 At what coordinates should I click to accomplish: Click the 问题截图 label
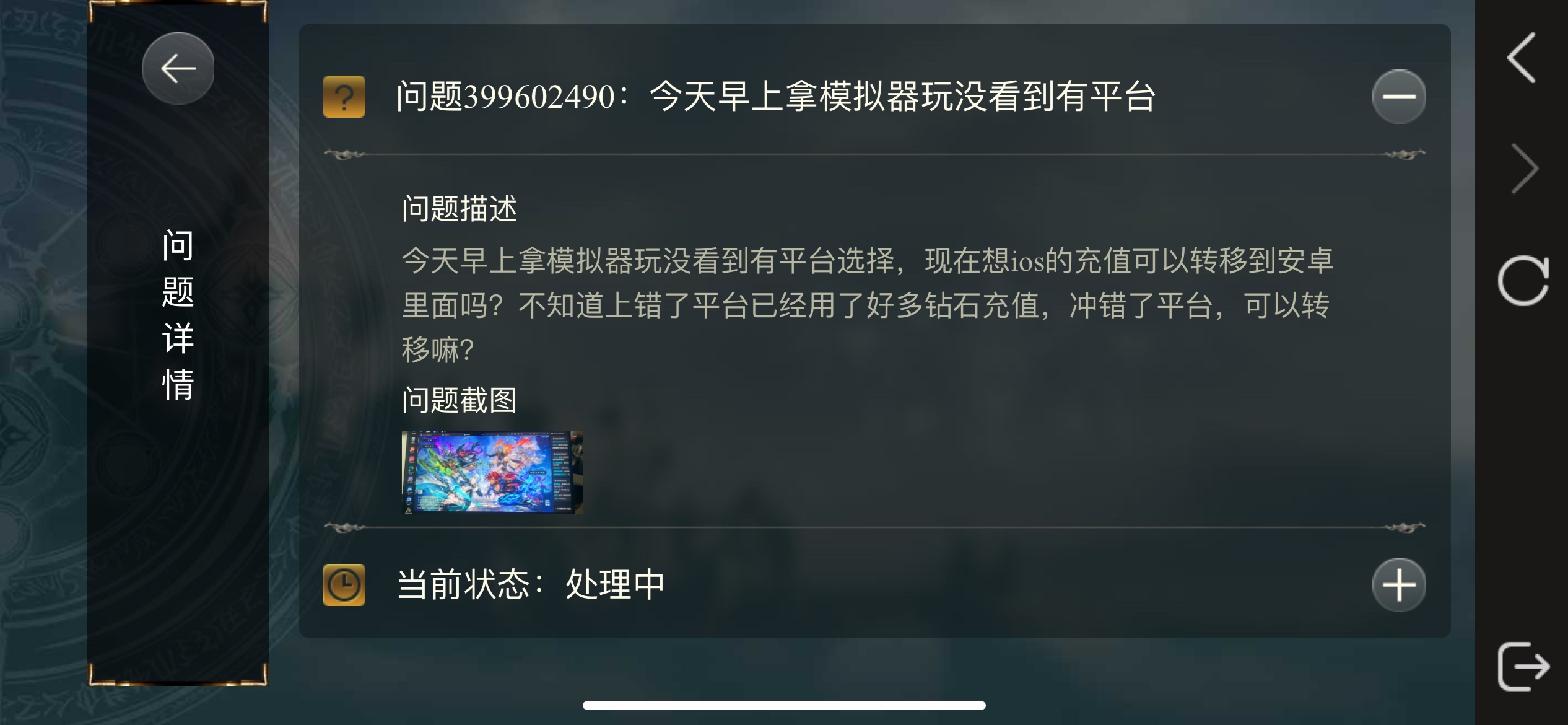pos(459,400)
